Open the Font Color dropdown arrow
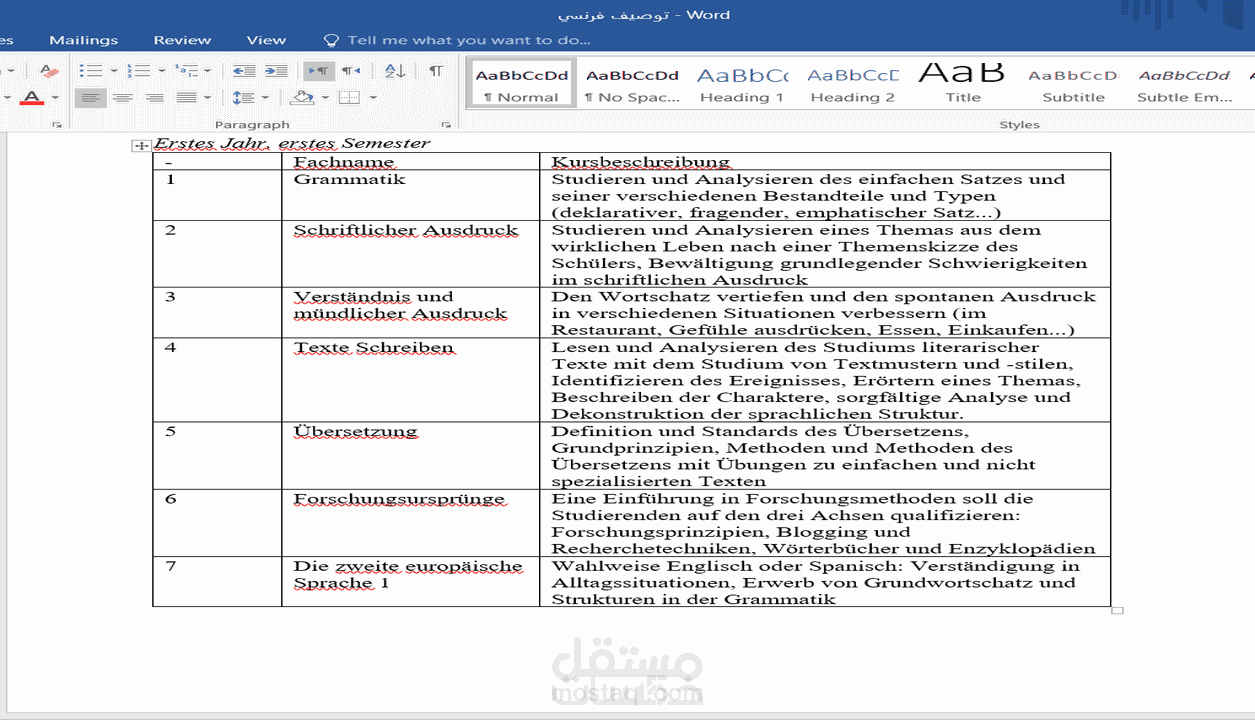The width and height of the screenshot is (1255, 720). pyautogui.click(x=55, y=98)
